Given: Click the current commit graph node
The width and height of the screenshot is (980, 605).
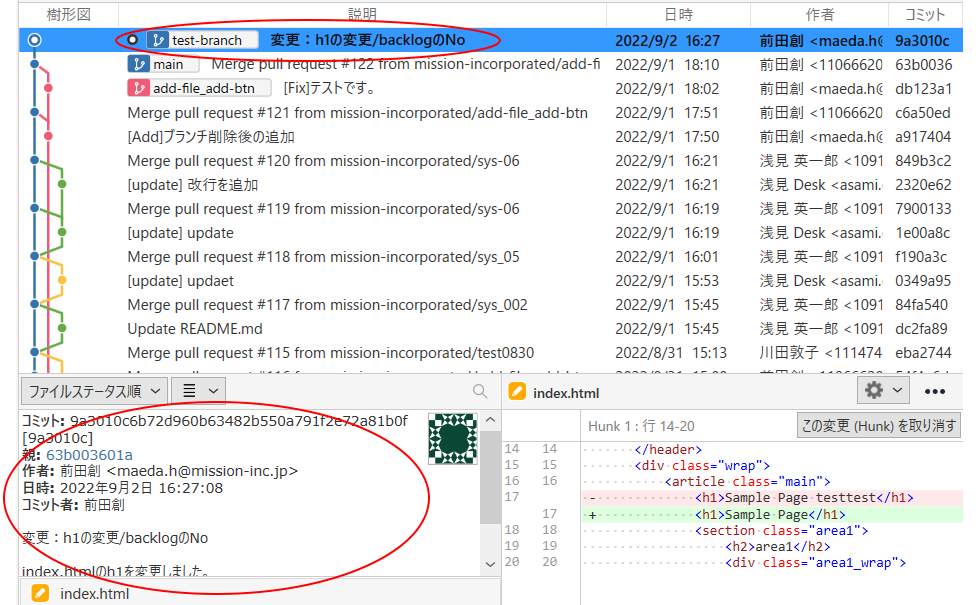Looking at the screenshot, I should coord(35,40).
